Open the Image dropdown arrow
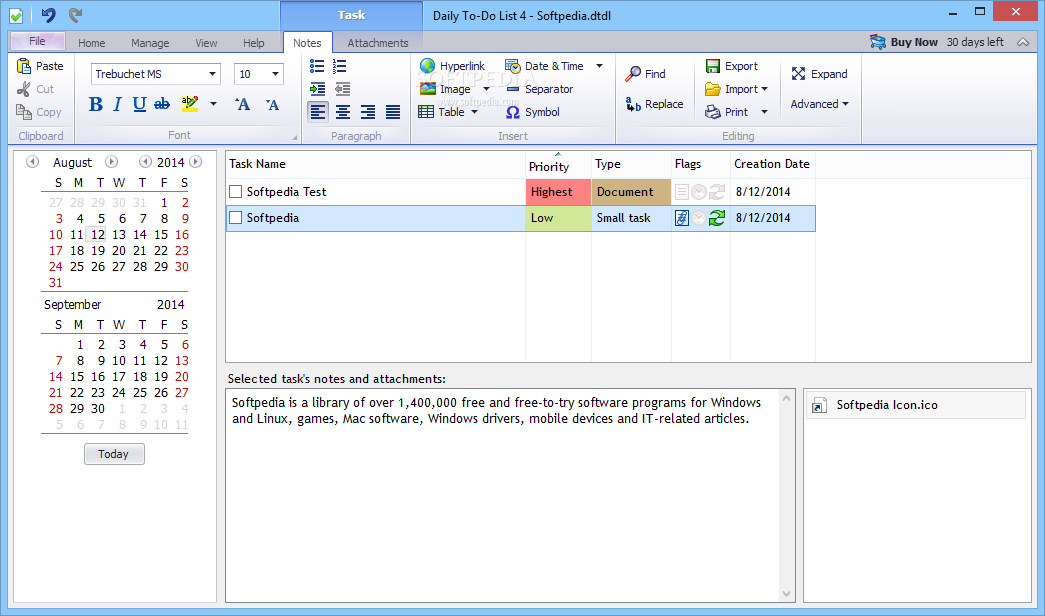1045x616 pixels. 487,89
